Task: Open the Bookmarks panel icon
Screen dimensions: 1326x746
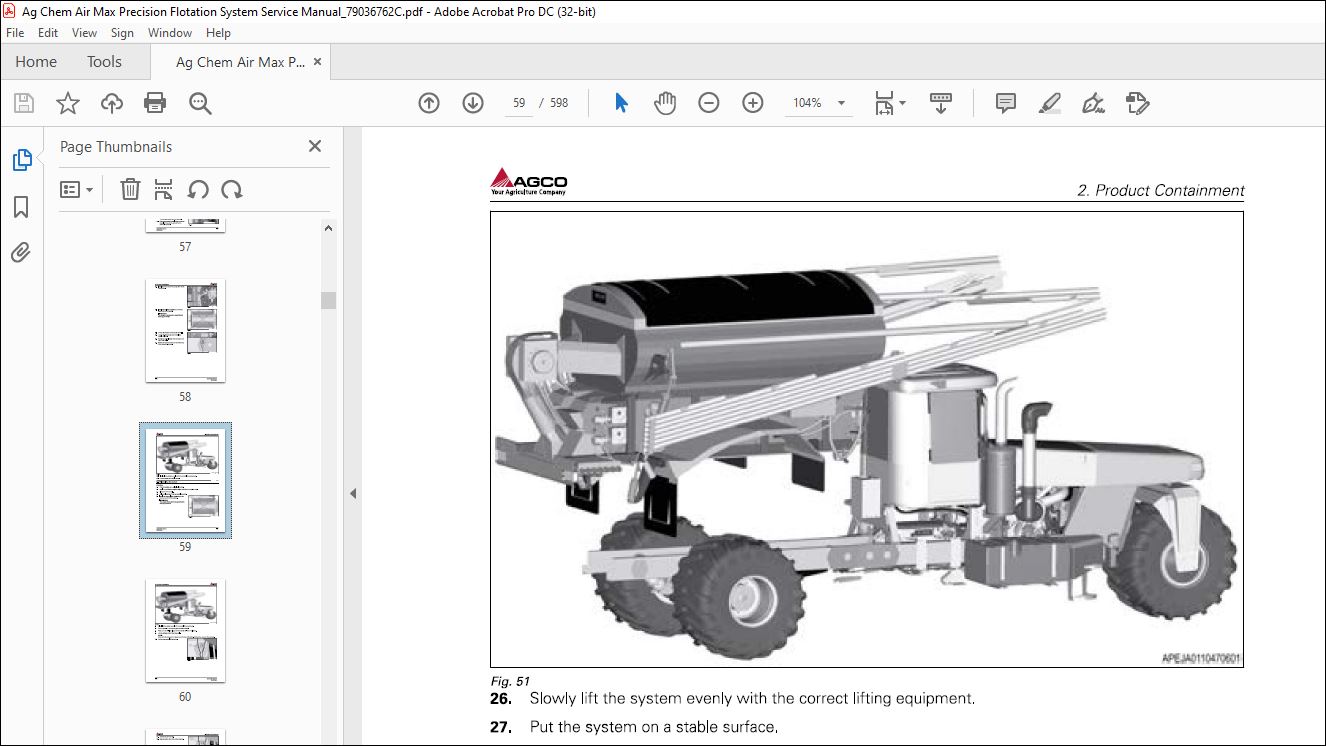Action: [x=21, y=207]
